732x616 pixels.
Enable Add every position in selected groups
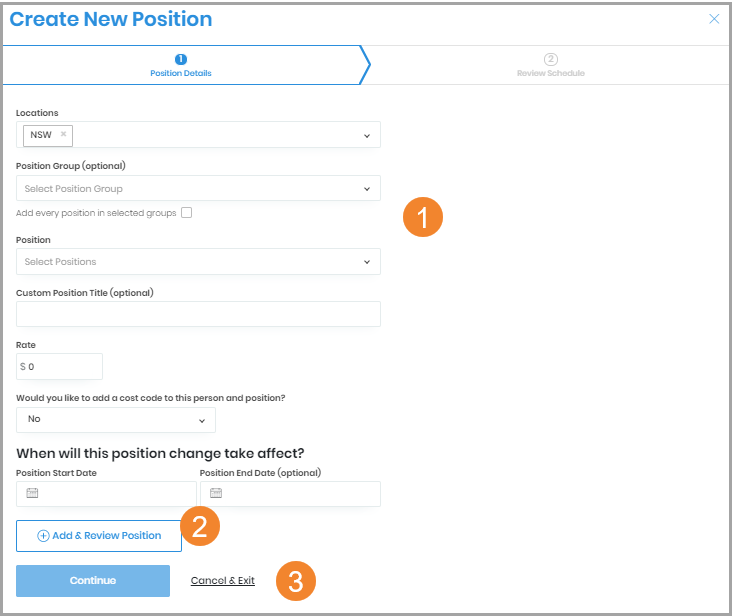click(x=187, y=212)
